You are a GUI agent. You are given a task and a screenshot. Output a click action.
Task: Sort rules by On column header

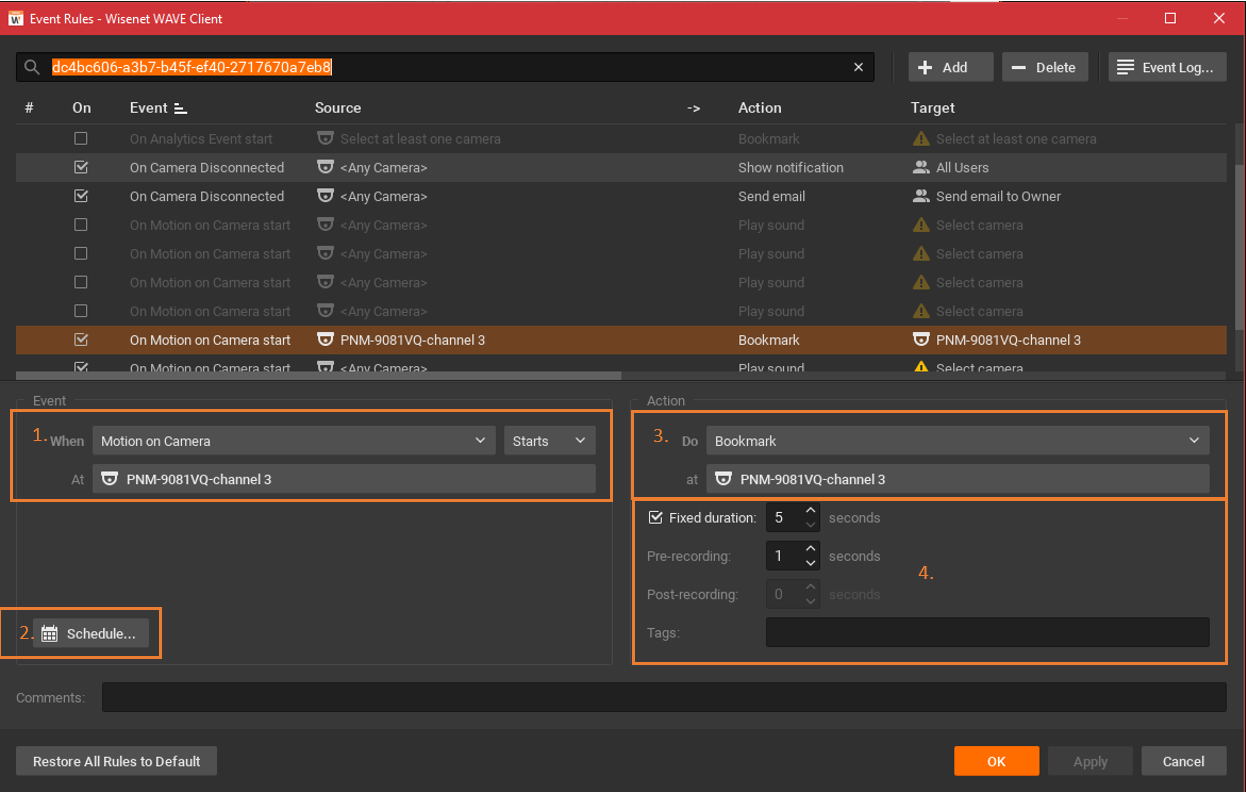tap(82, 108)
